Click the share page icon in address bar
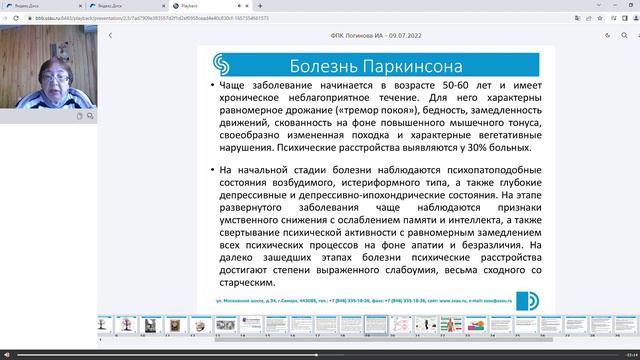Viewport: 640px width, 360px height. coord(589,18)
